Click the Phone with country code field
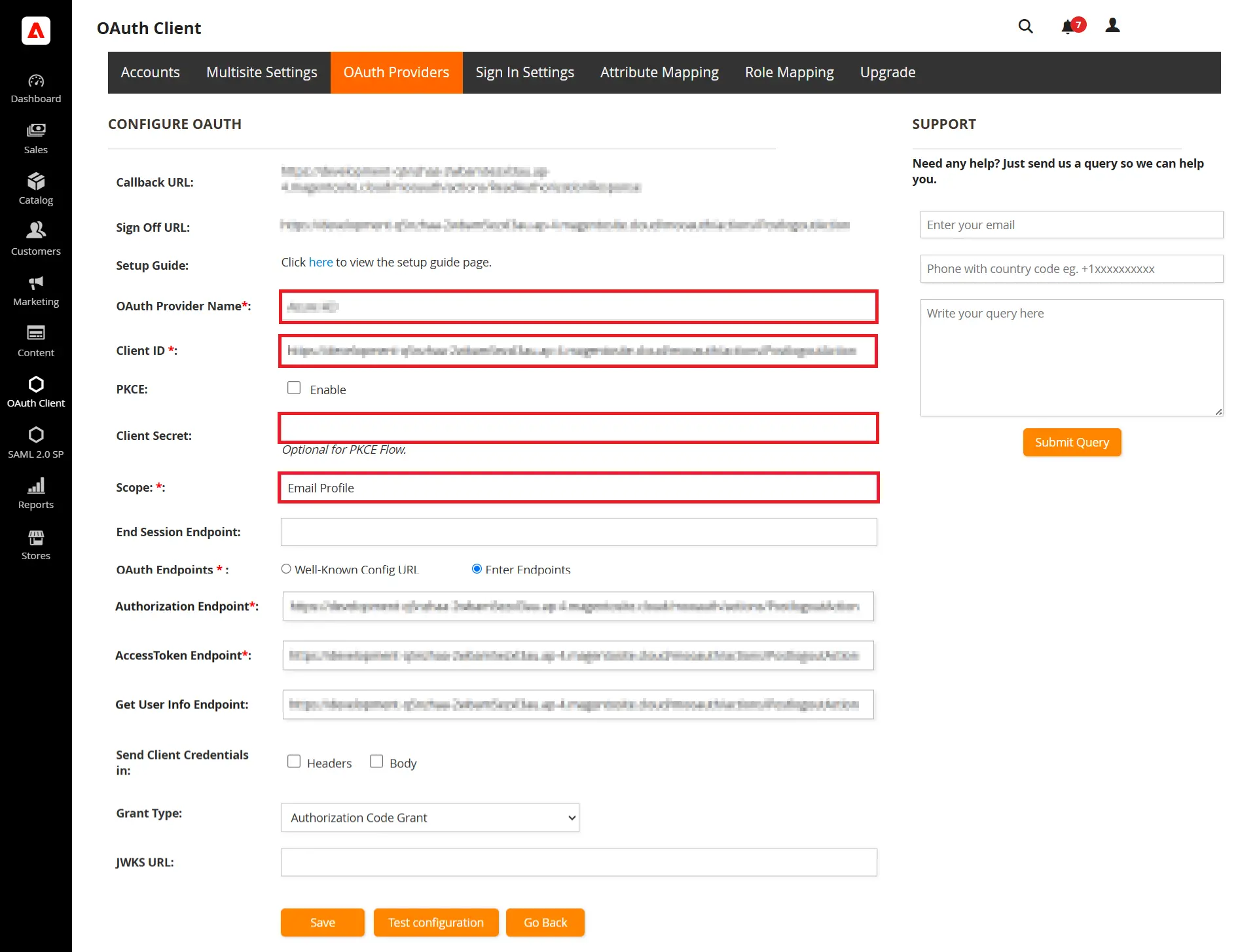 [x=1072, y=269]
